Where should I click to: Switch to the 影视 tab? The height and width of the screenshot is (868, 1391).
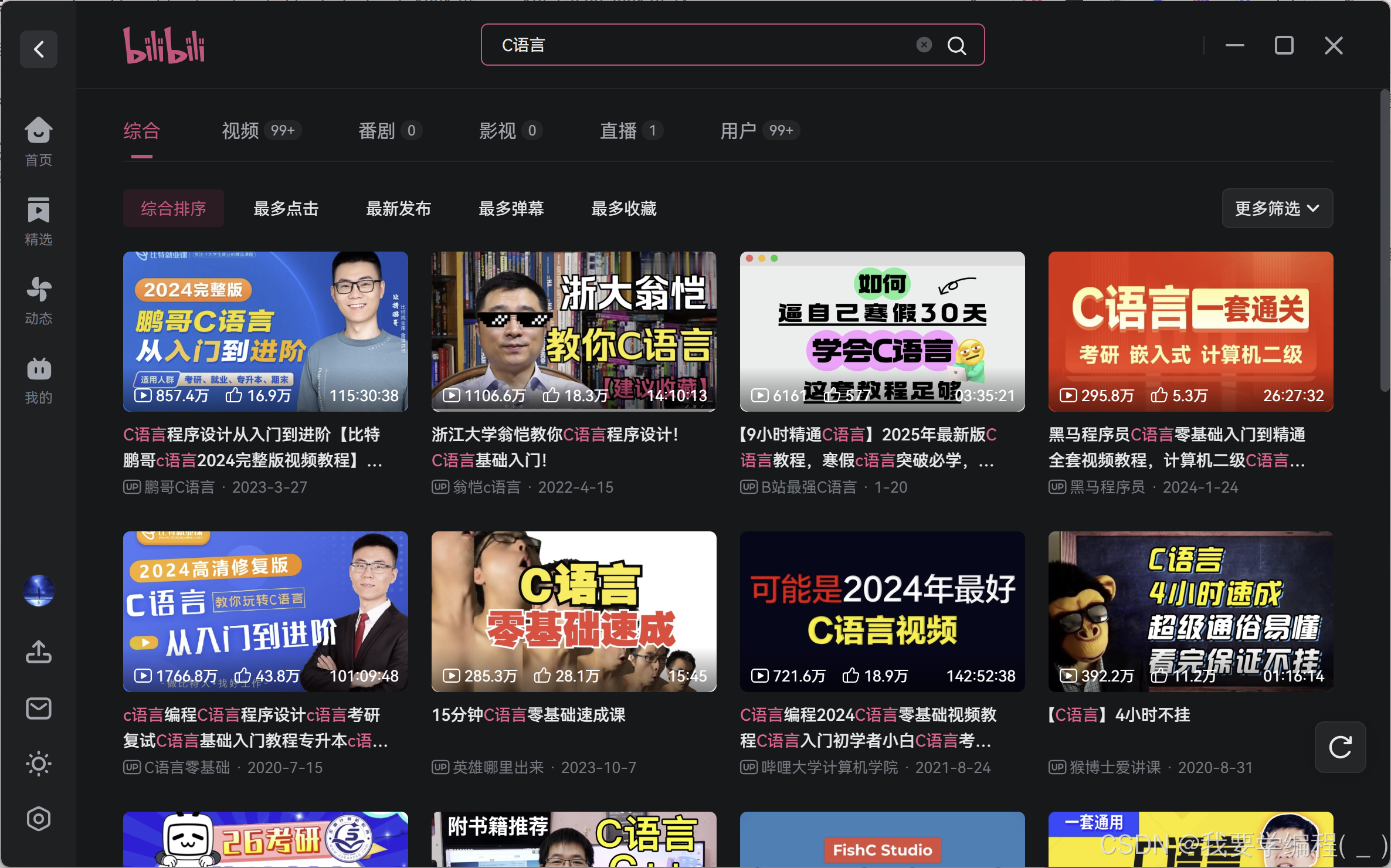point(510,130)
